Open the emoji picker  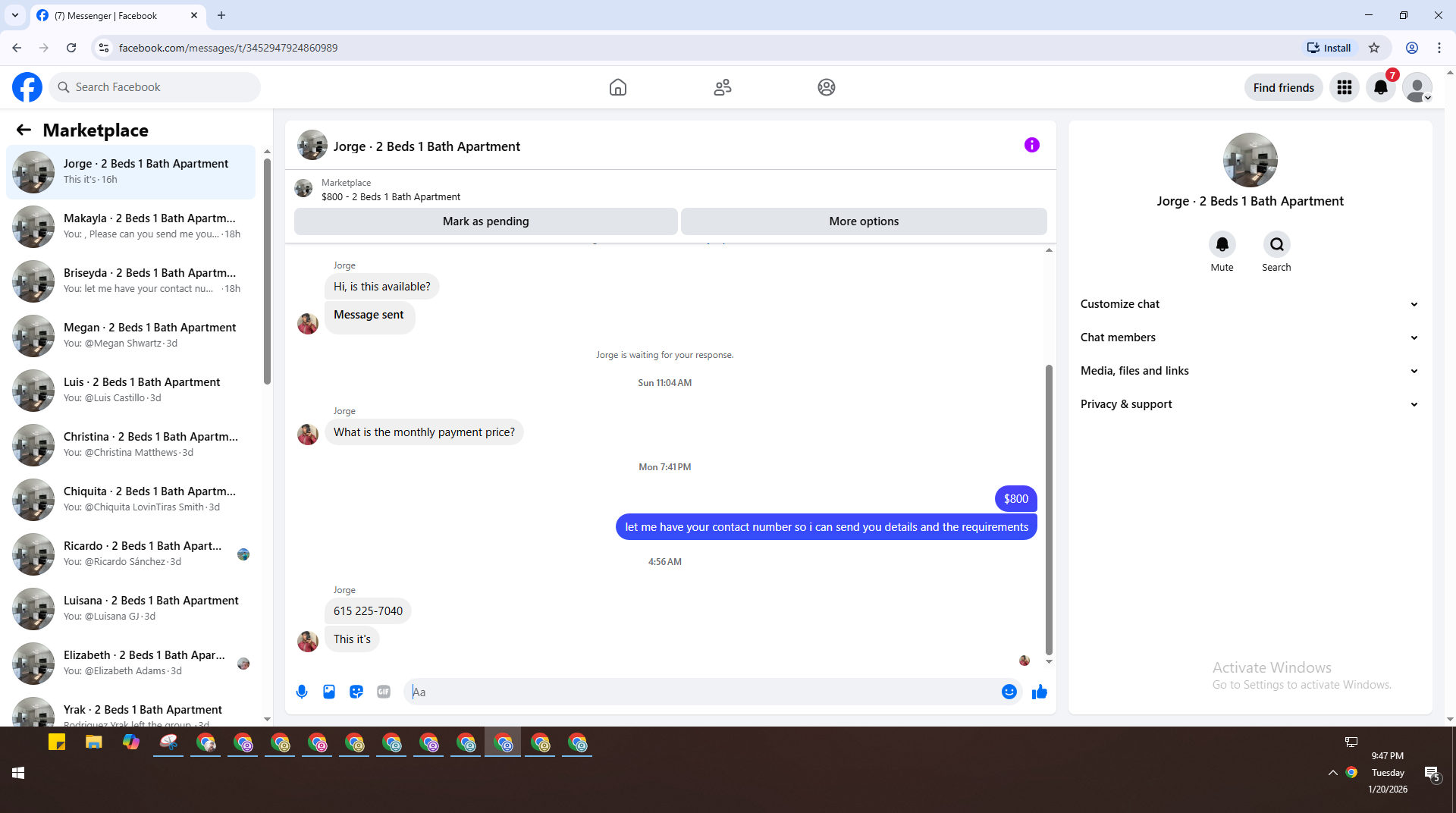[1009, 692]
